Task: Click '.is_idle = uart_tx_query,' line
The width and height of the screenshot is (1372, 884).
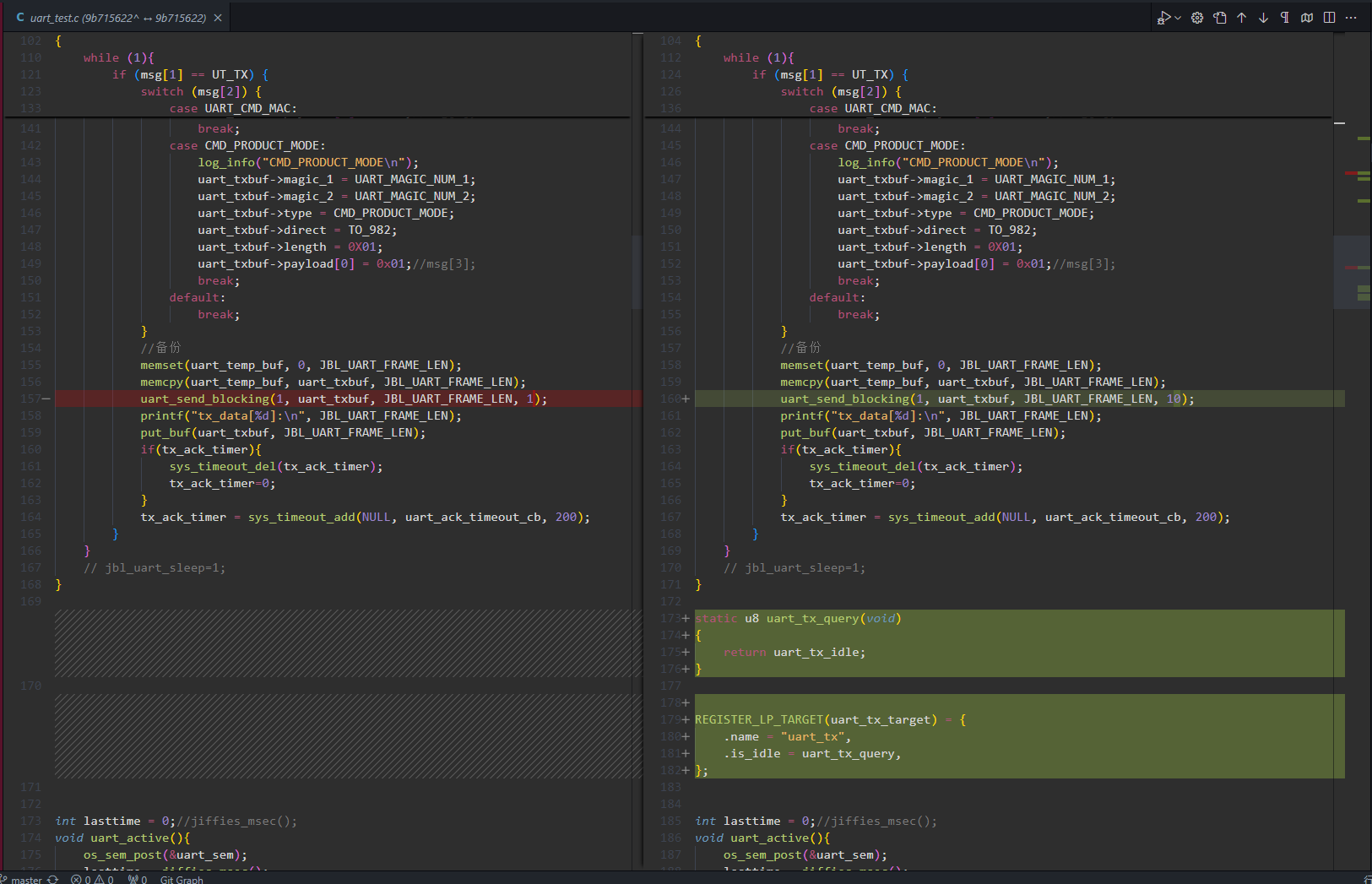Action: click(x=812, y=753)
